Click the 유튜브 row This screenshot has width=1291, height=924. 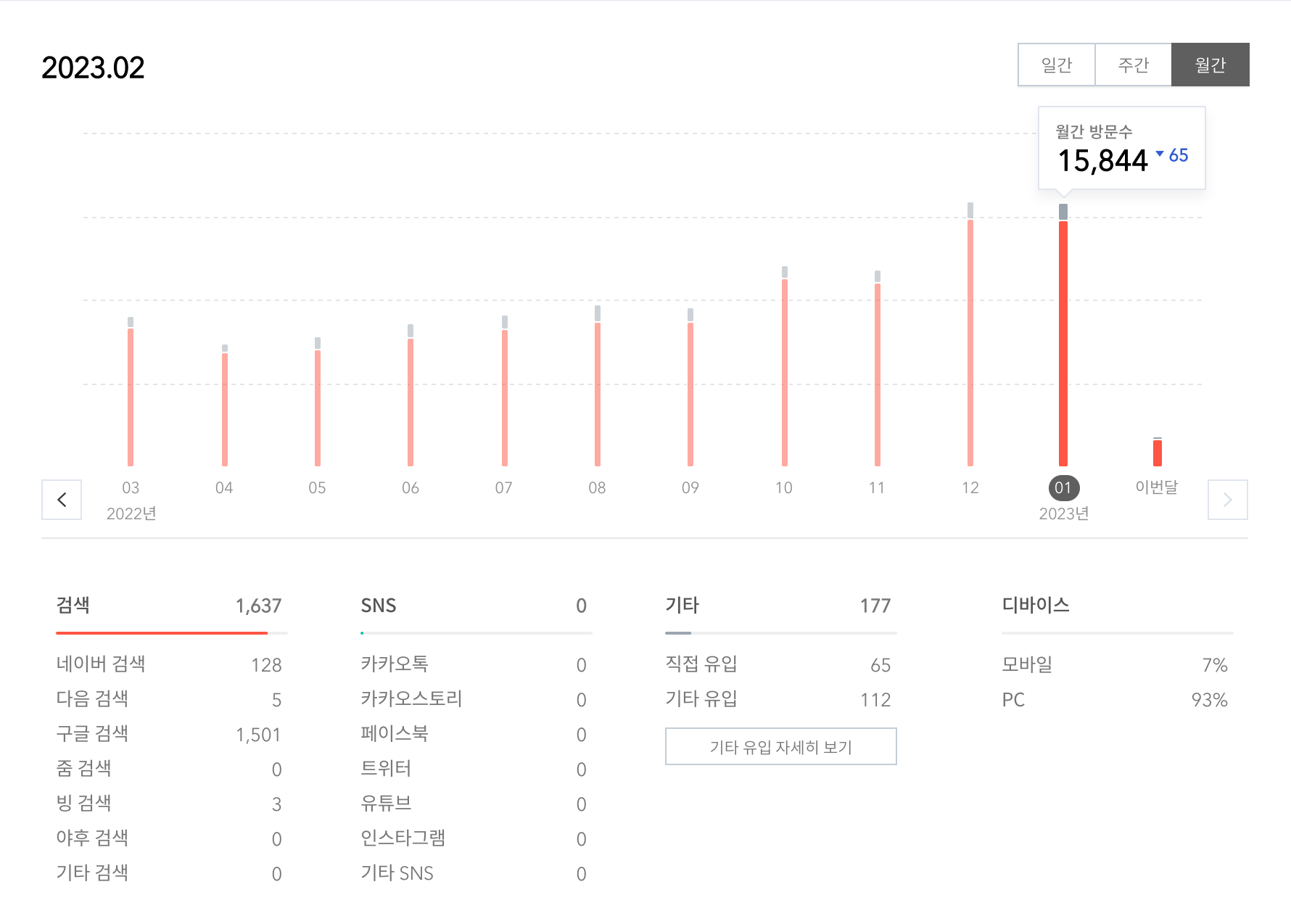coord(474,804)
